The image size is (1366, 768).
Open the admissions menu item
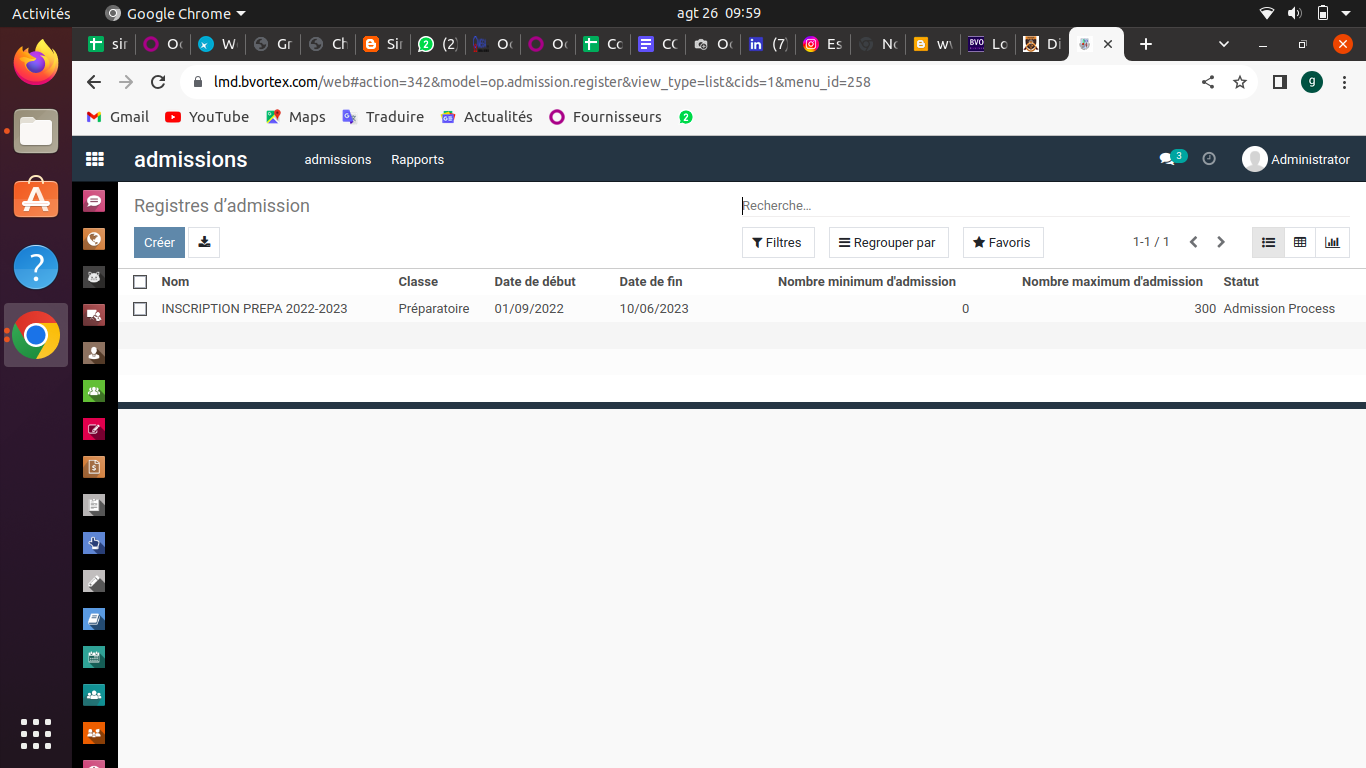(x=338, y=160)
